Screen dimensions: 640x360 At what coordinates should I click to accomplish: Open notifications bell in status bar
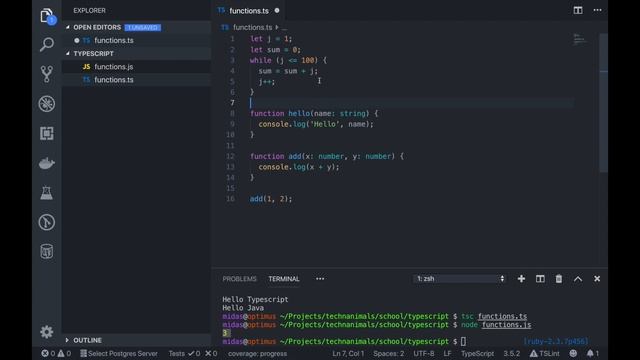[593, 353]
